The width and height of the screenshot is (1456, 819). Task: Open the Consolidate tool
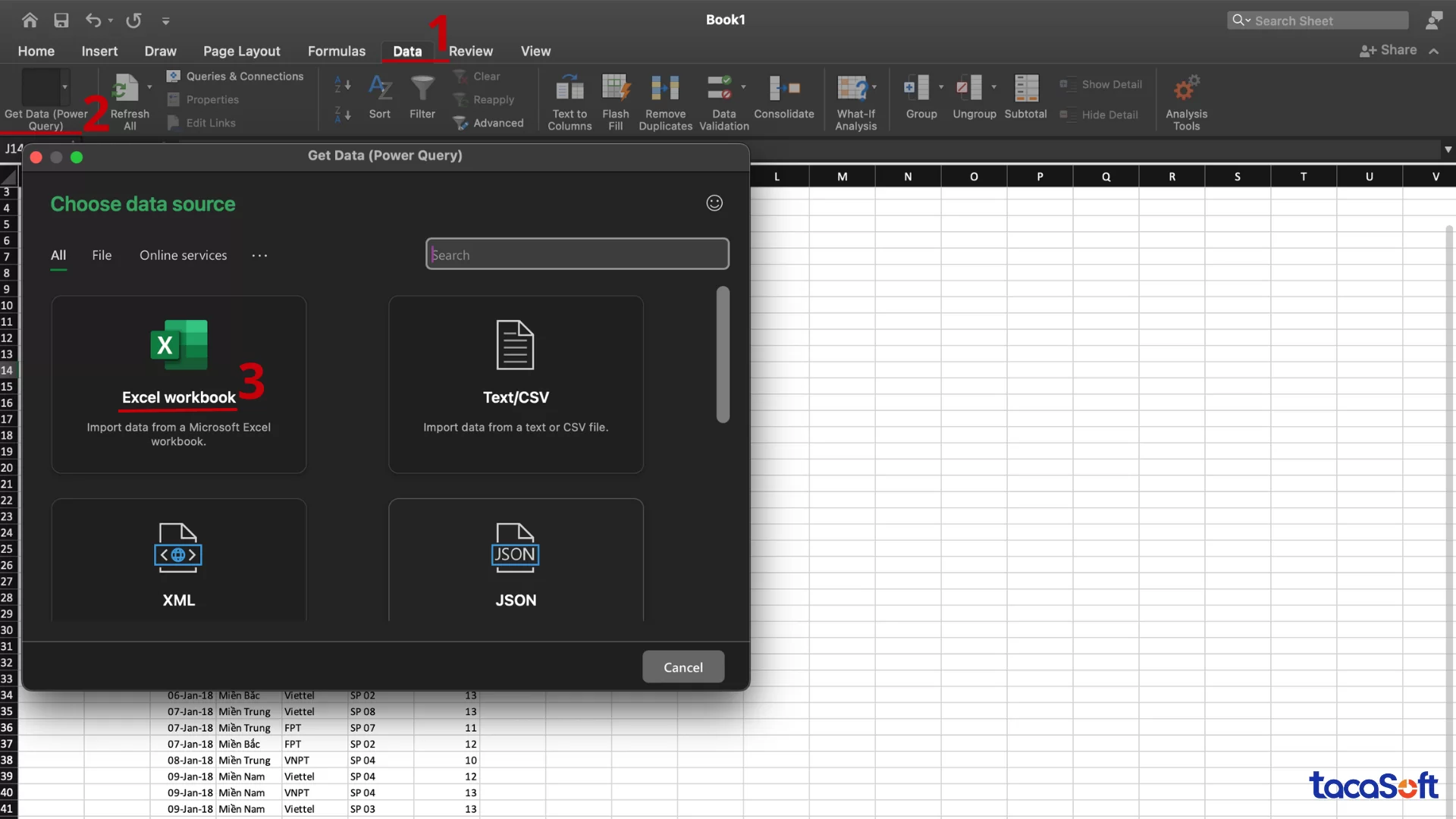point(783,89)
